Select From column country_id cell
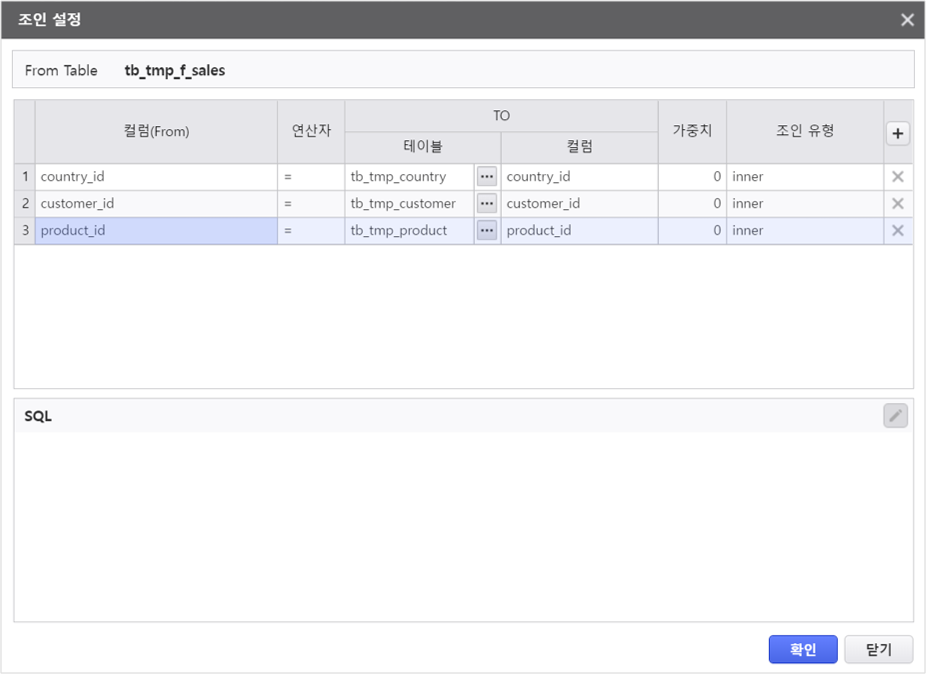 pos(156,177)
